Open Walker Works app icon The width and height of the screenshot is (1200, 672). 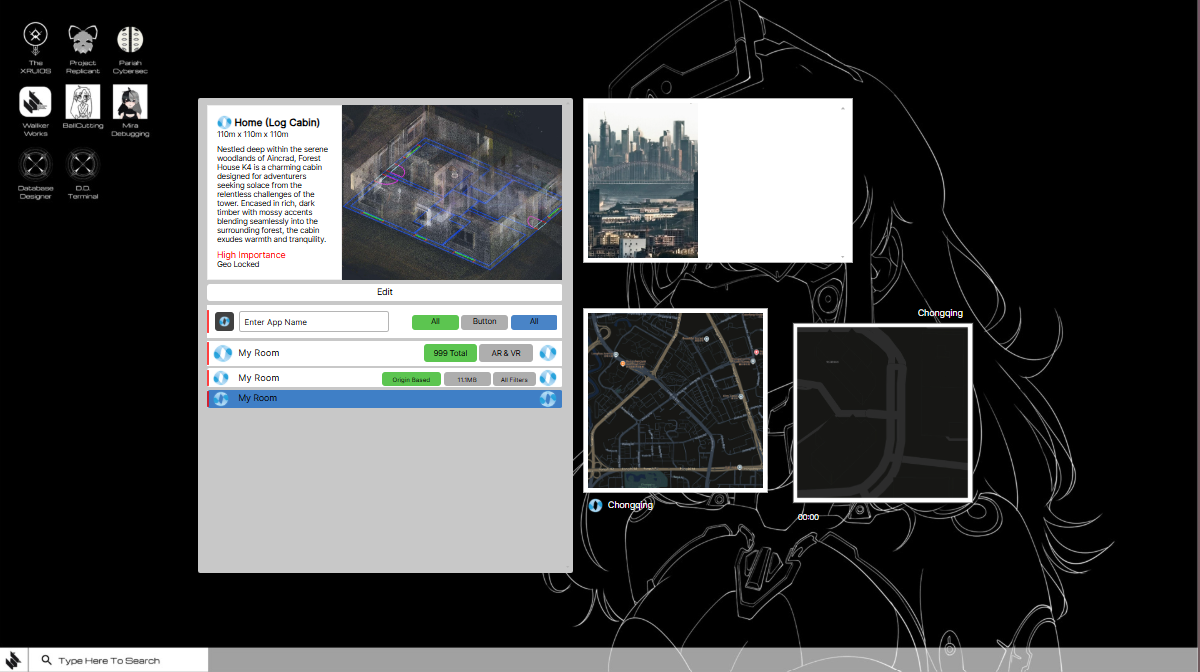pos(36,101)
